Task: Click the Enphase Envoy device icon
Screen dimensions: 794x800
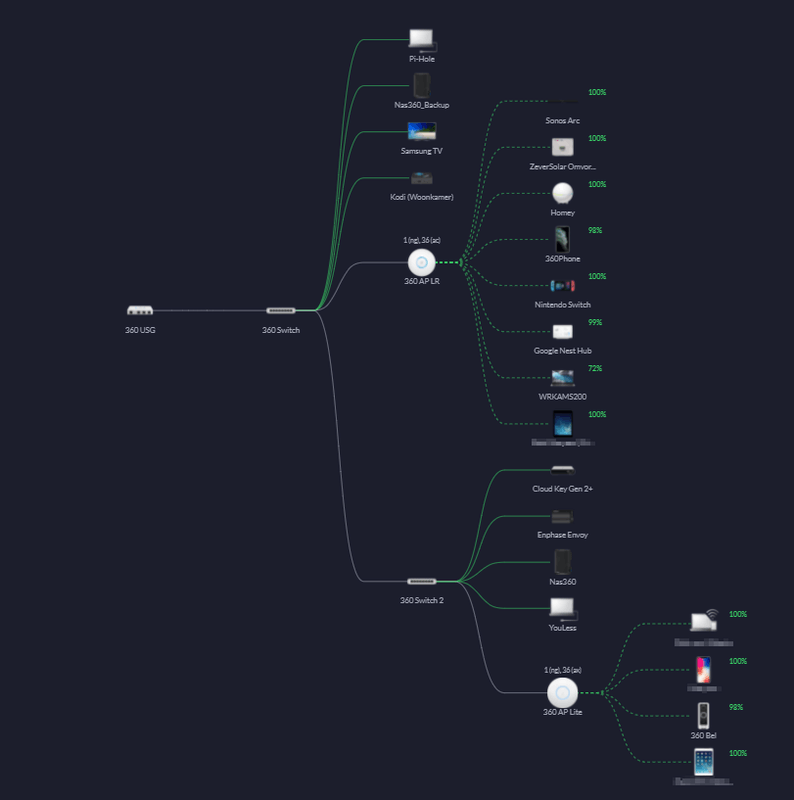Action: (x=562, y=517)
